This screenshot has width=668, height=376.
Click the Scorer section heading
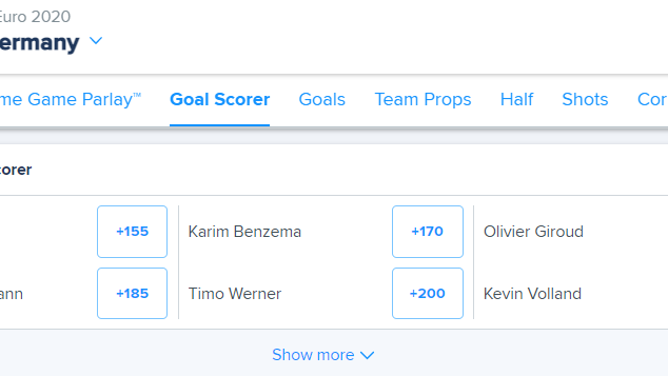16,170
